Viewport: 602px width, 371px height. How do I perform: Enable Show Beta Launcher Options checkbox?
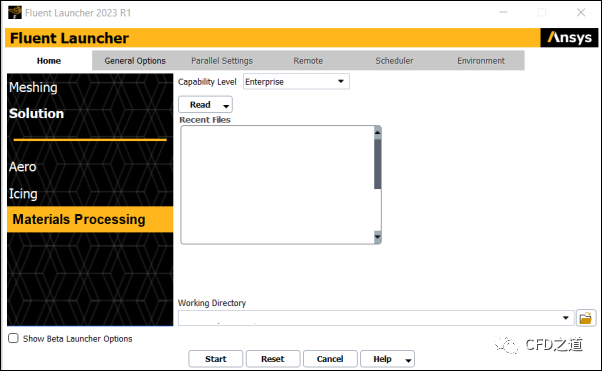click(13, 338)
